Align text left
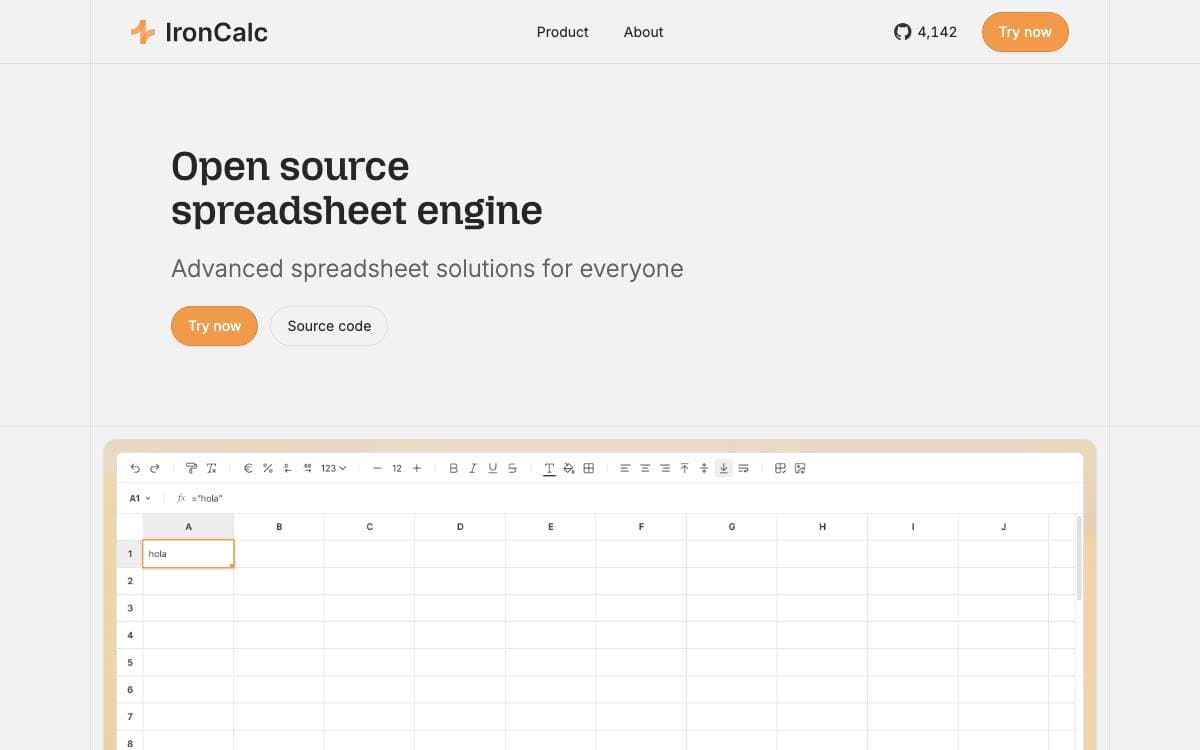Screen dimensions: 1200x750 click(x=625, y=468)
